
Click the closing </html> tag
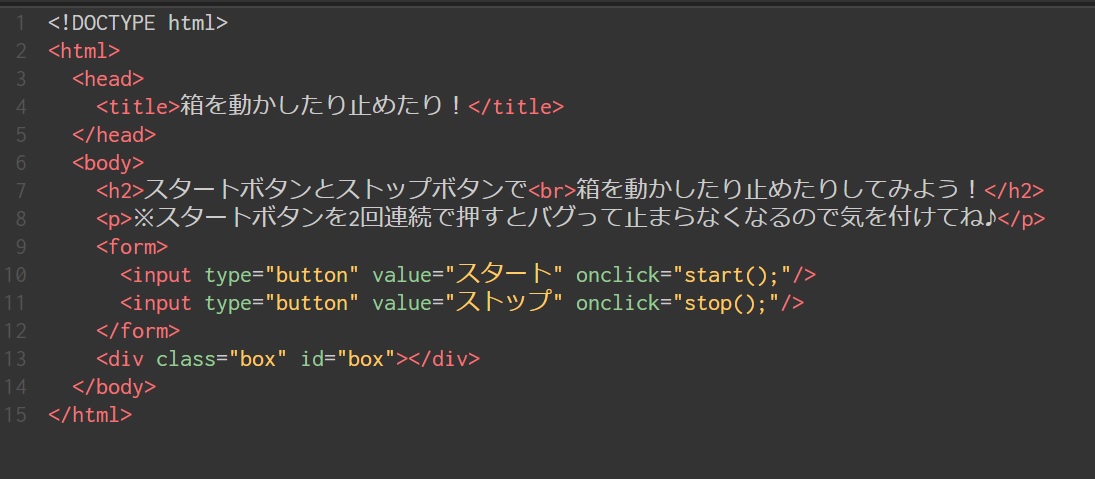pyautogui.click(x=90, y=414)
